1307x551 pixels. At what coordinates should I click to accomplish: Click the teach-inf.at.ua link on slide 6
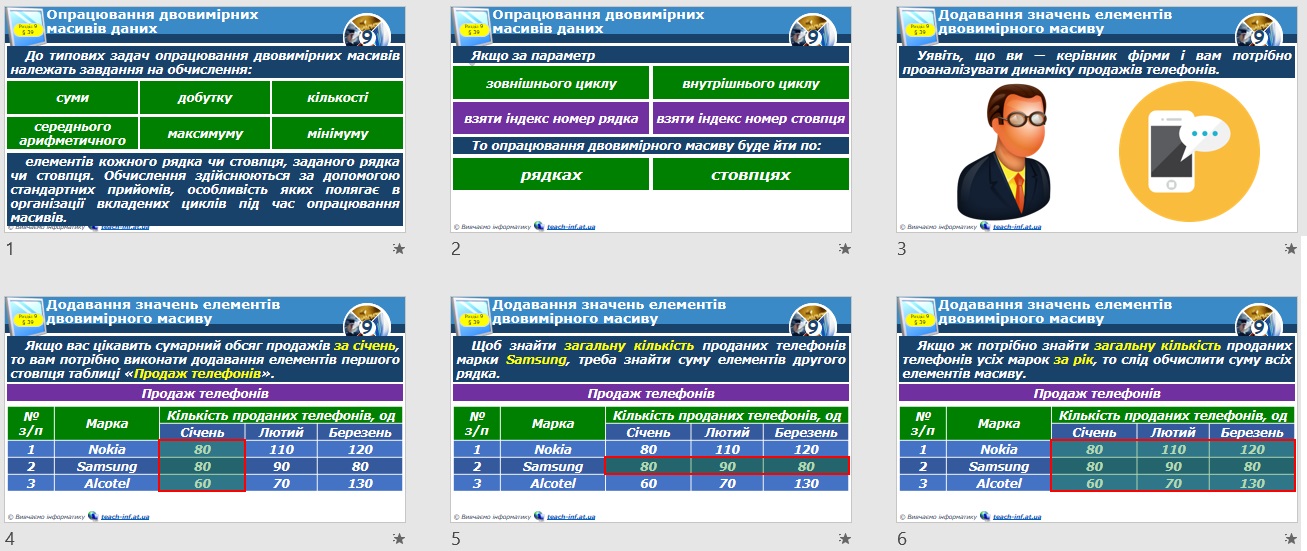click(x=1017, y=517)
